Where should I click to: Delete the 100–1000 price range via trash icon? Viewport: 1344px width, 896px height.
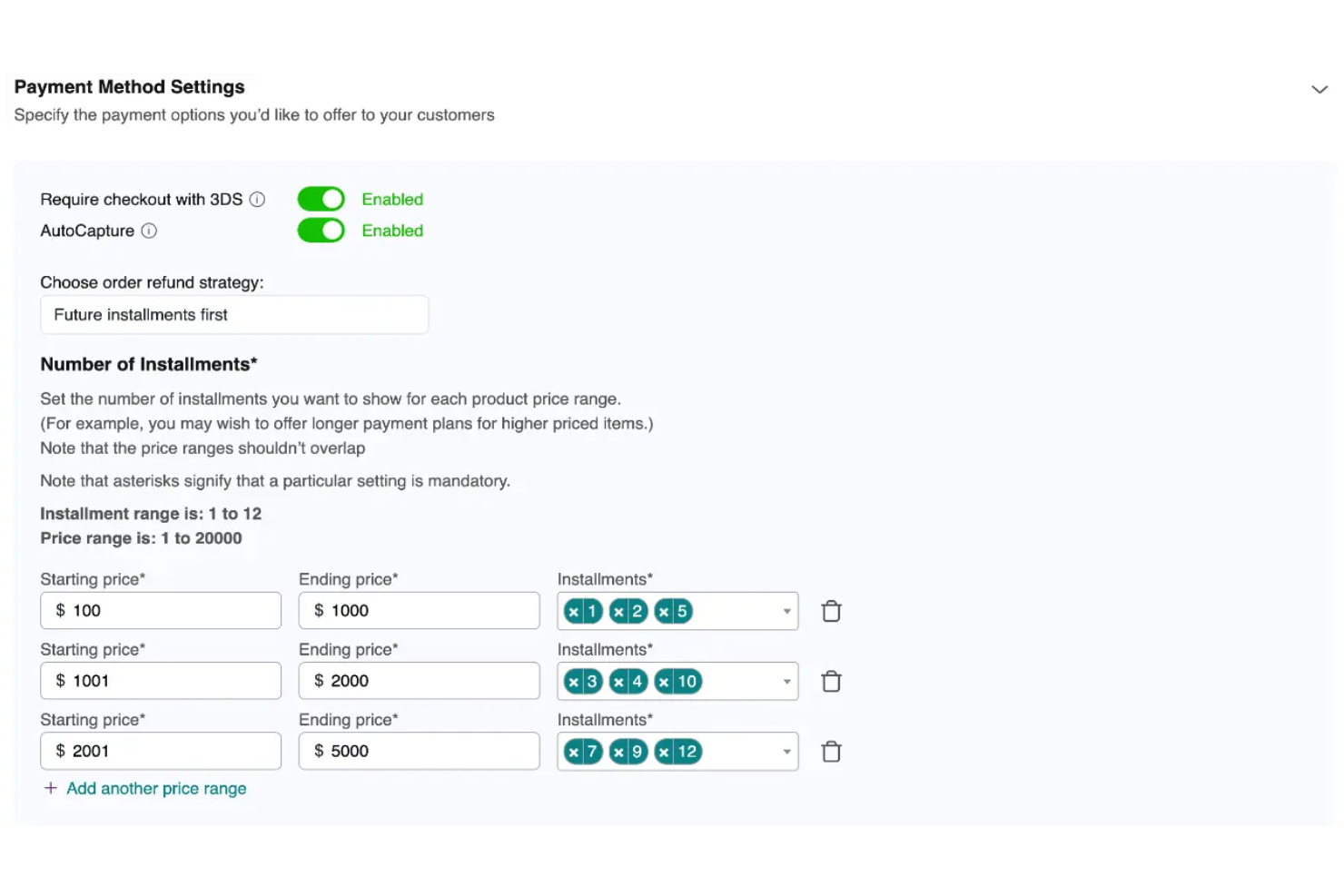click(831, 610)
